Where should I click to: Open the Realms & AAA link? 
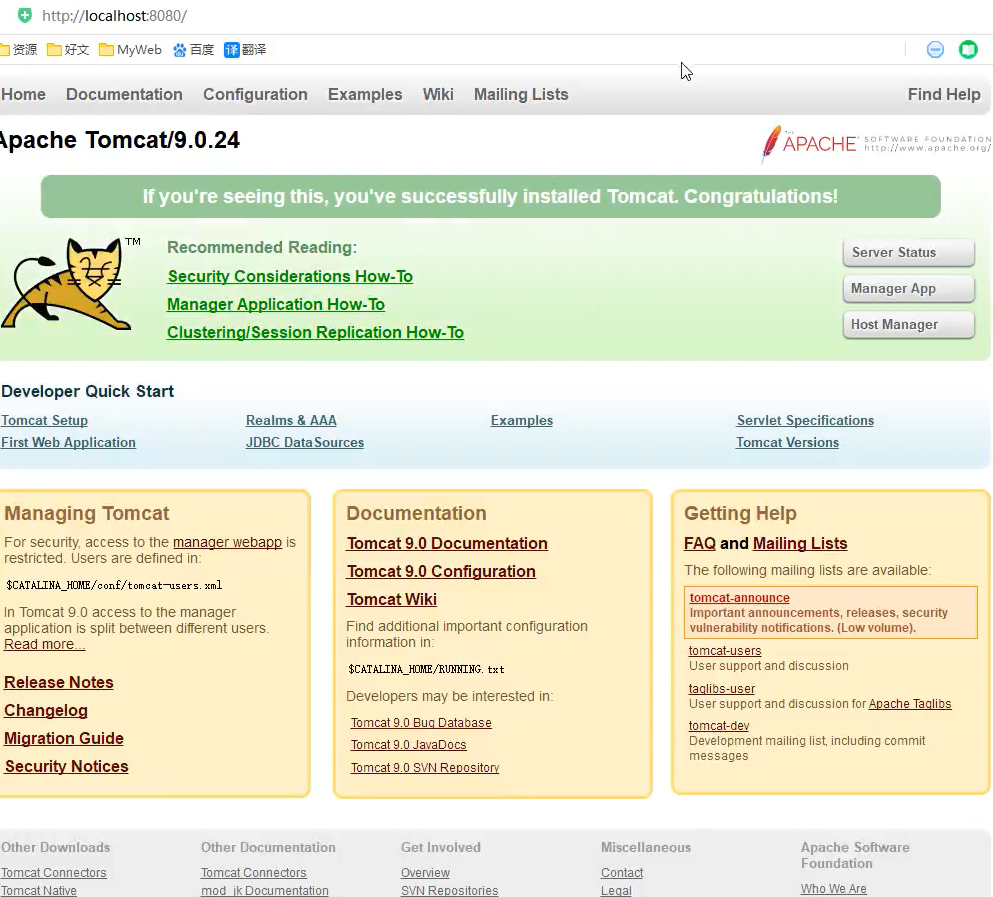point(291,420)
